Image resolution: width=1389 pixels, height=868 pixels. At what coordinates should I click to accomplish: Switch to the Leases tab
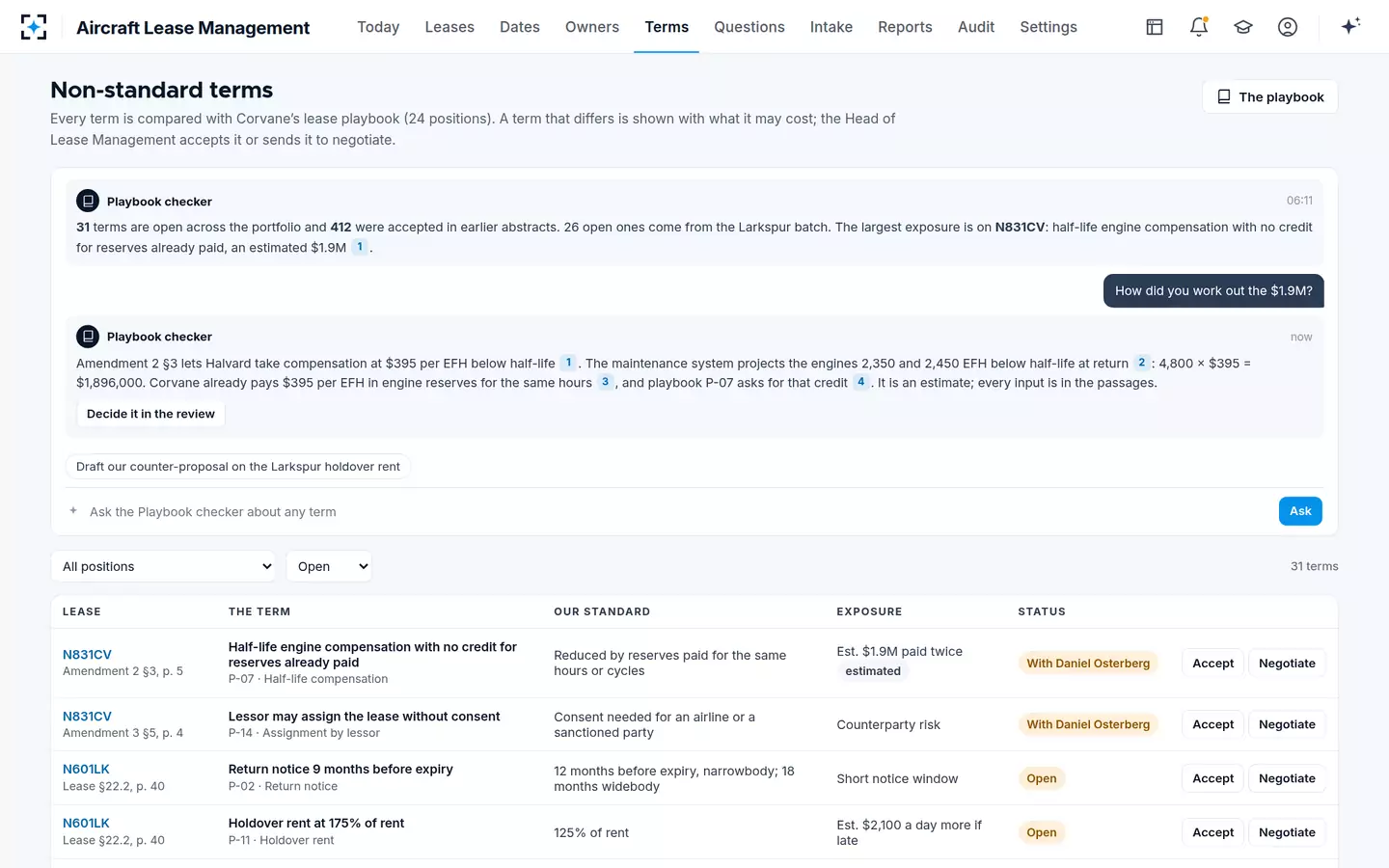click(x=449, y=27)
